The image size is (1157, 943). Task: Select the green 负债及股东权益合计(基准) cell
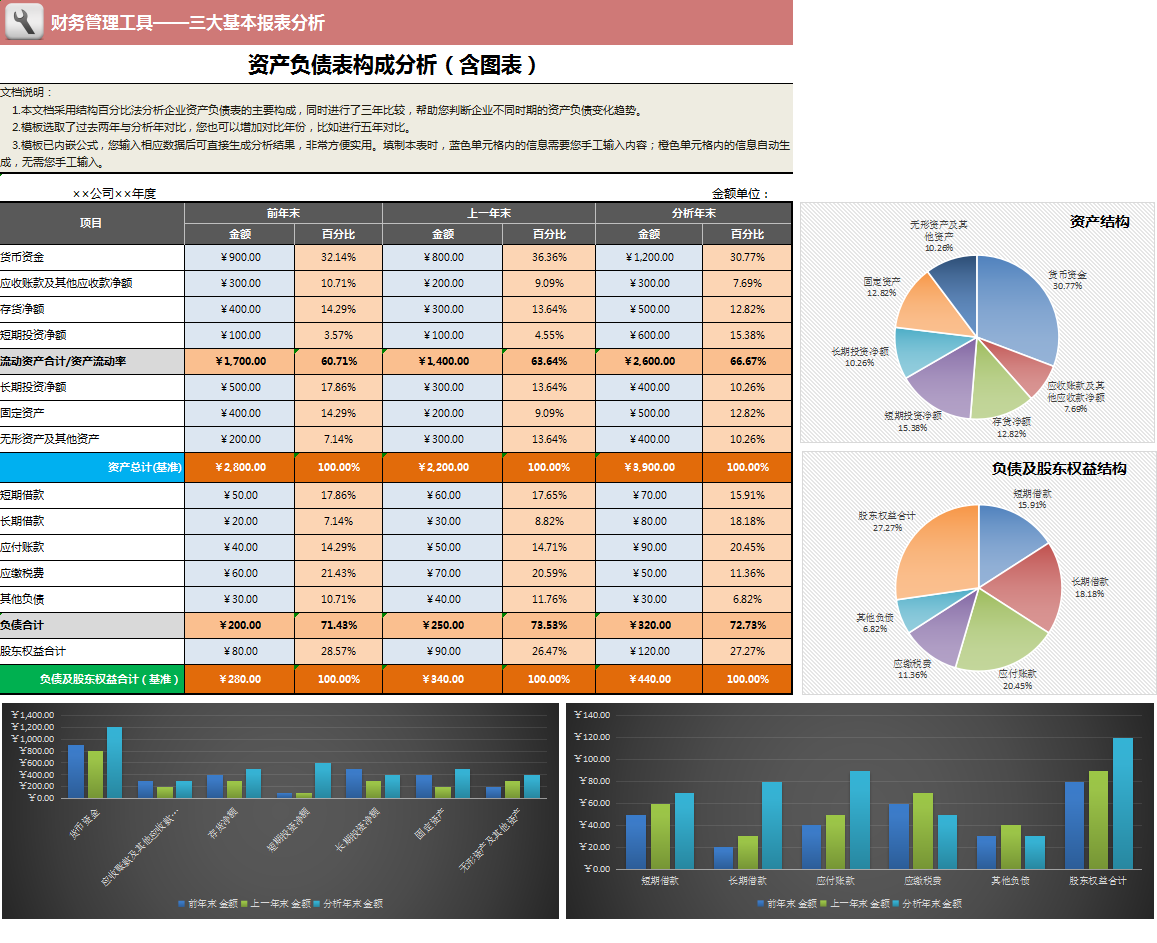(91, 679)
